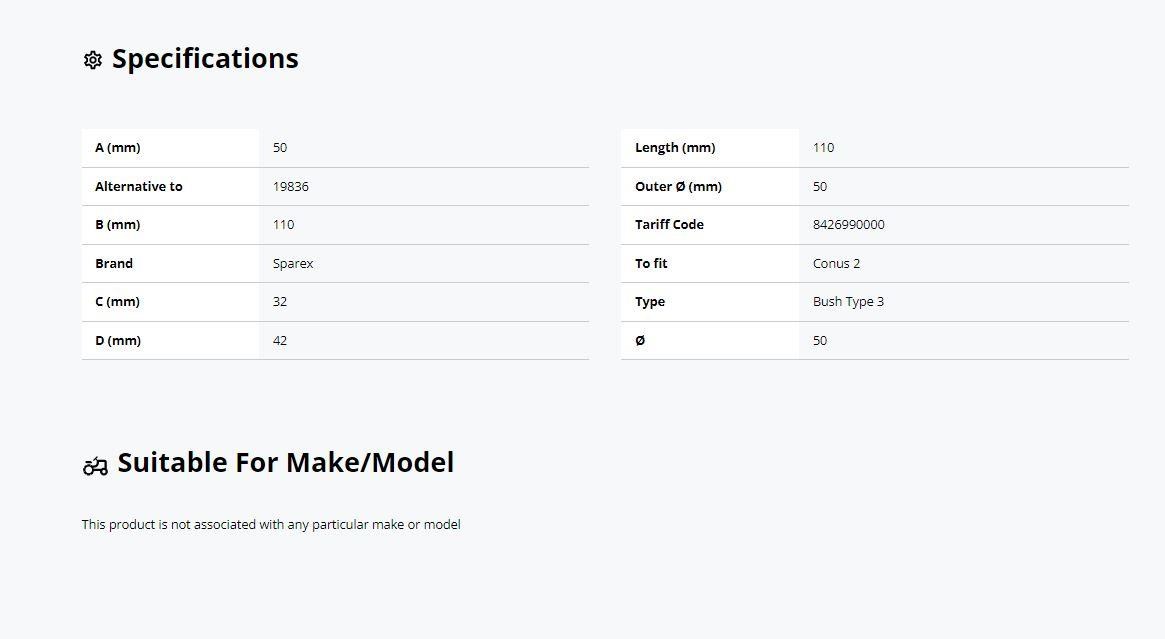Click the Length (mm) value 110
Image resolution: width=1165 pixels, height=639 pixels.
[x=823, y=147]
